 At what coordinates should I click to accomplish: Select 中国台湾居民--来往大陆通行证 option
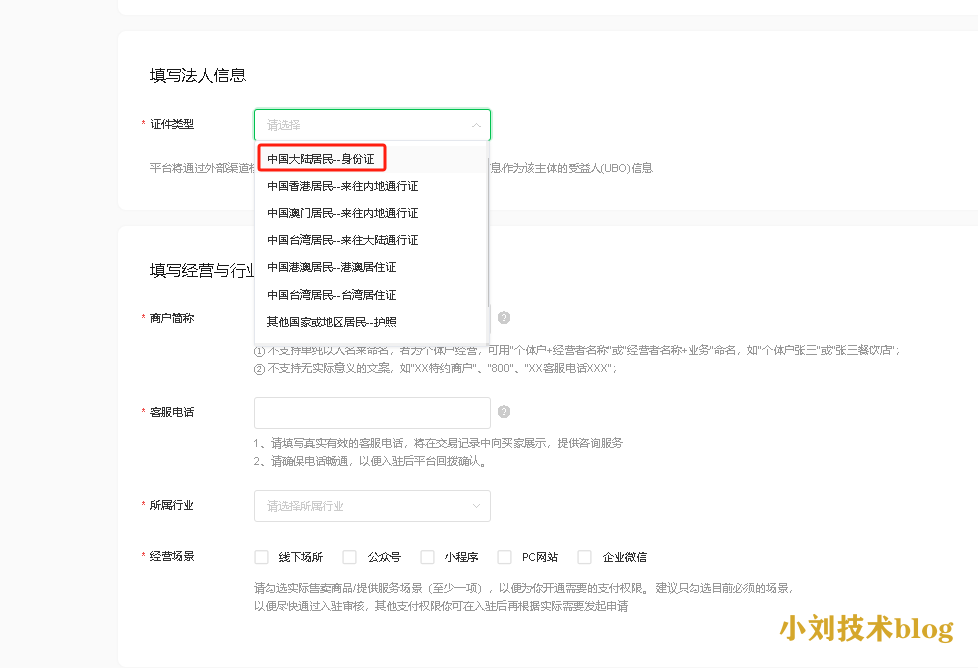point(342,240)
